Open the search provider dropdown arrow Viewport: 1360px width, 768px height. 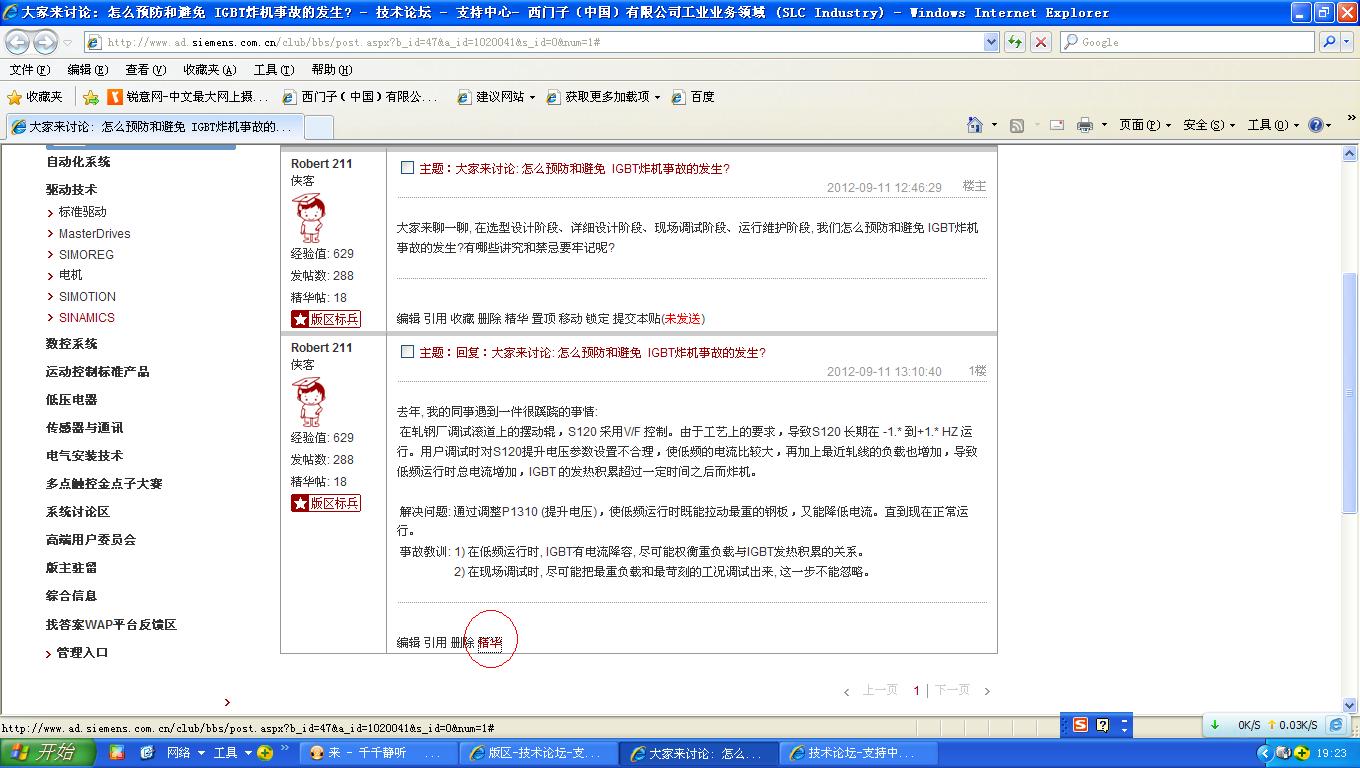(1349, 42)
